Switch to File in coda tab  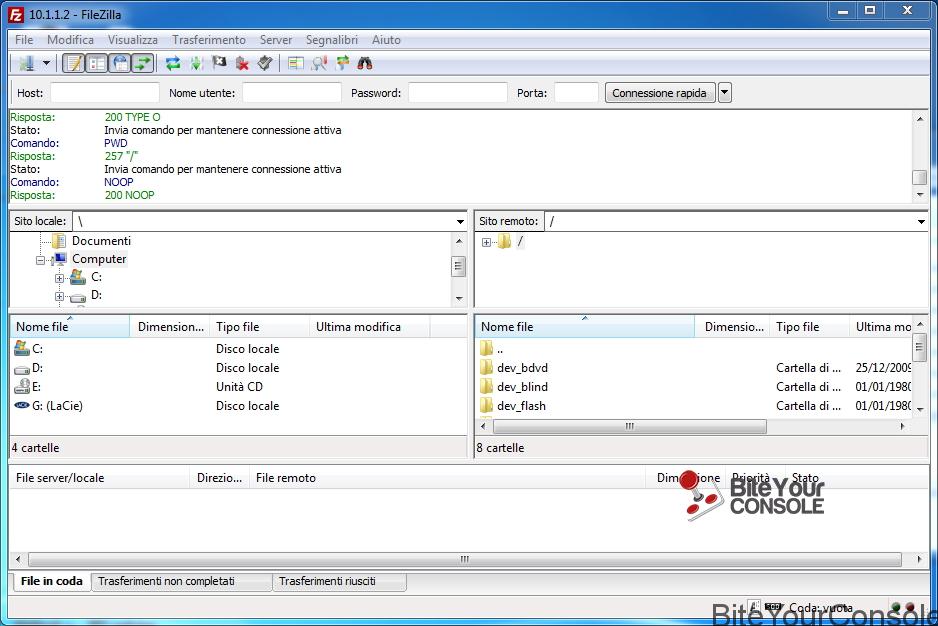pos(51,581)
